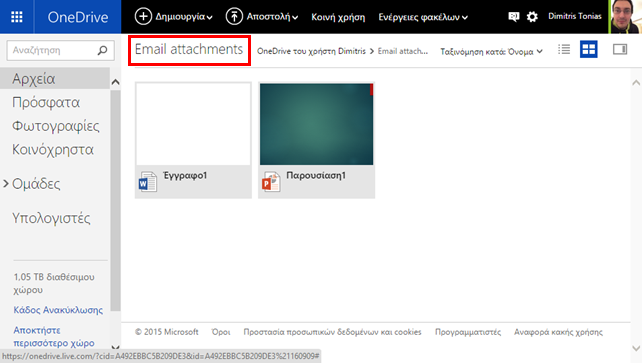Viewport: 642px width, 363px height.
Task: Open the Προγραμματιστές footer link
Action: 468,332
